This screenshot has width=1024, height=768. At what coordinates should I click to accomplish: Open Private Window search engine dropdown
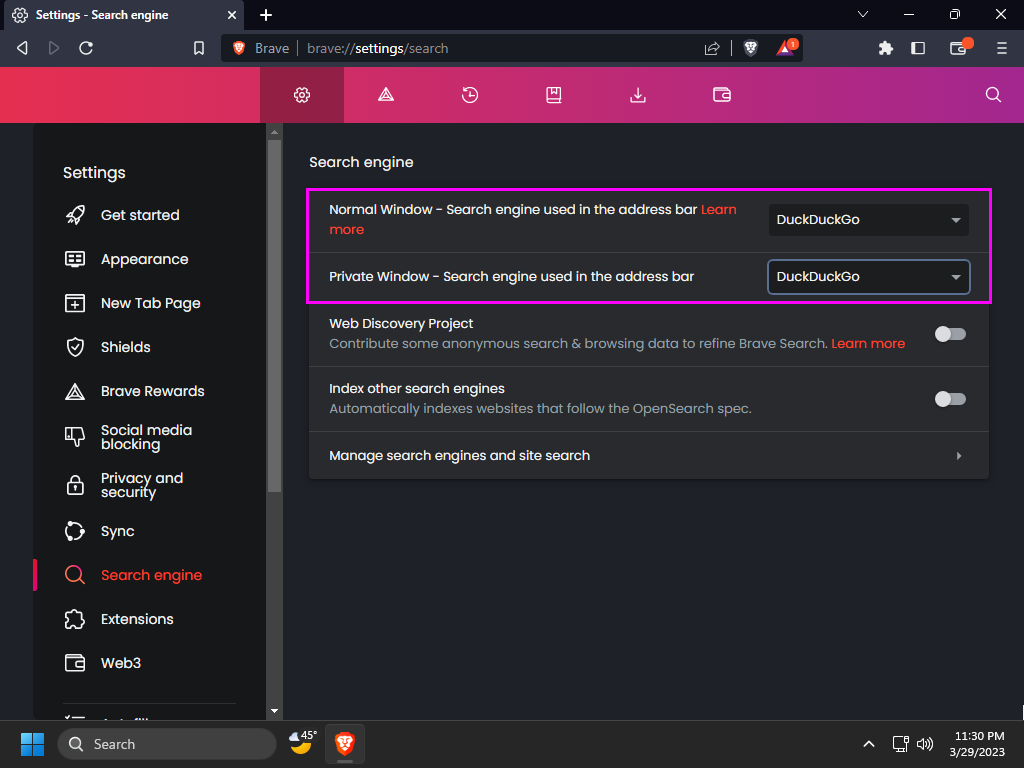pos(869,276)
